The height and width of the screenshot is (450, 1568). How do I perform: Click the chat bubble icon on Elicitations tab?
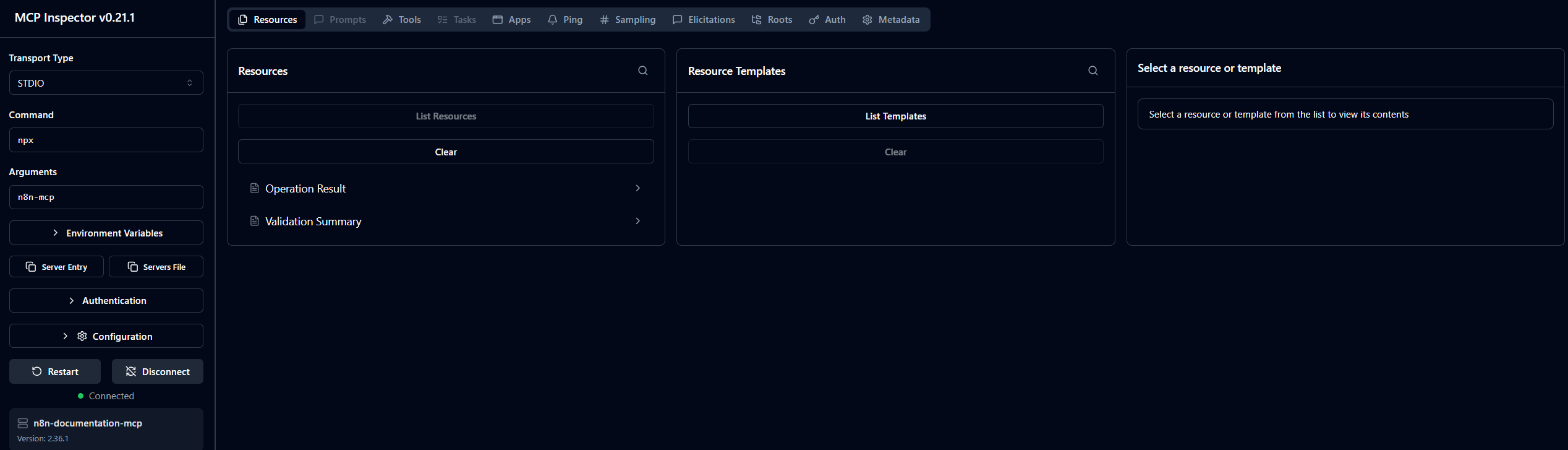(x=678, y=20)
